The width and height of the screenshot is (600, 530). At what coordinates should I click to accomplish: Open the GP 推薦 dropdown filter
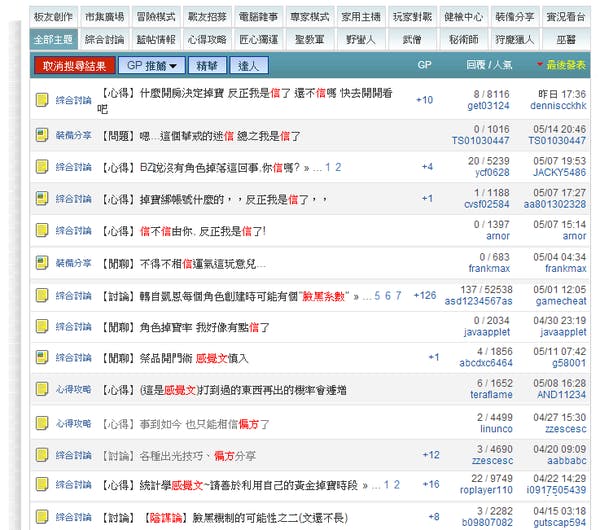[x=153, y=66]
